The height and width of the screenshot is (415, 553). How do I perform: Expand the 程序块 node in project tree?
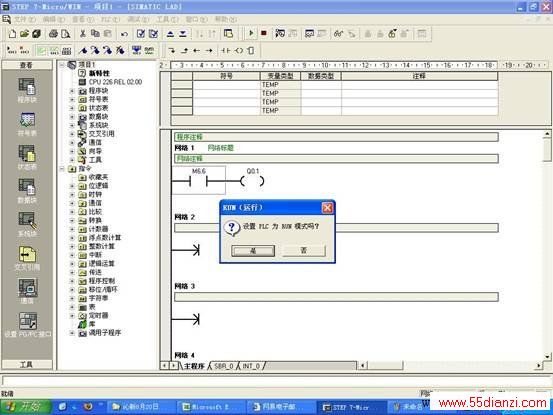point(72,91)
